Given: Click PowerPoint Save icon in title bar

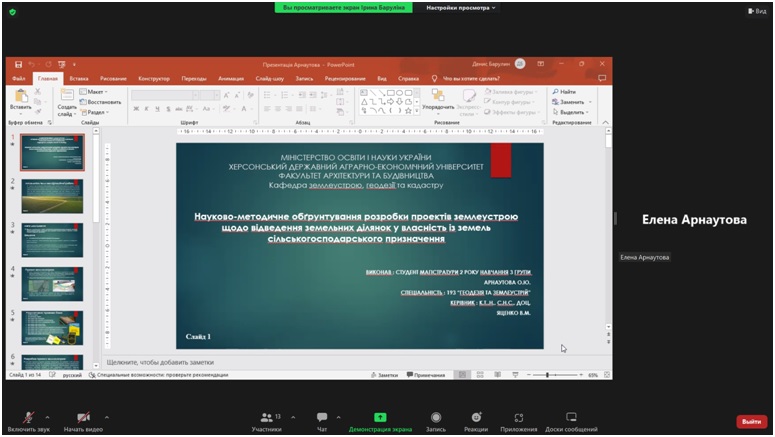Looking at the screenshot, I should click(18, 64).
